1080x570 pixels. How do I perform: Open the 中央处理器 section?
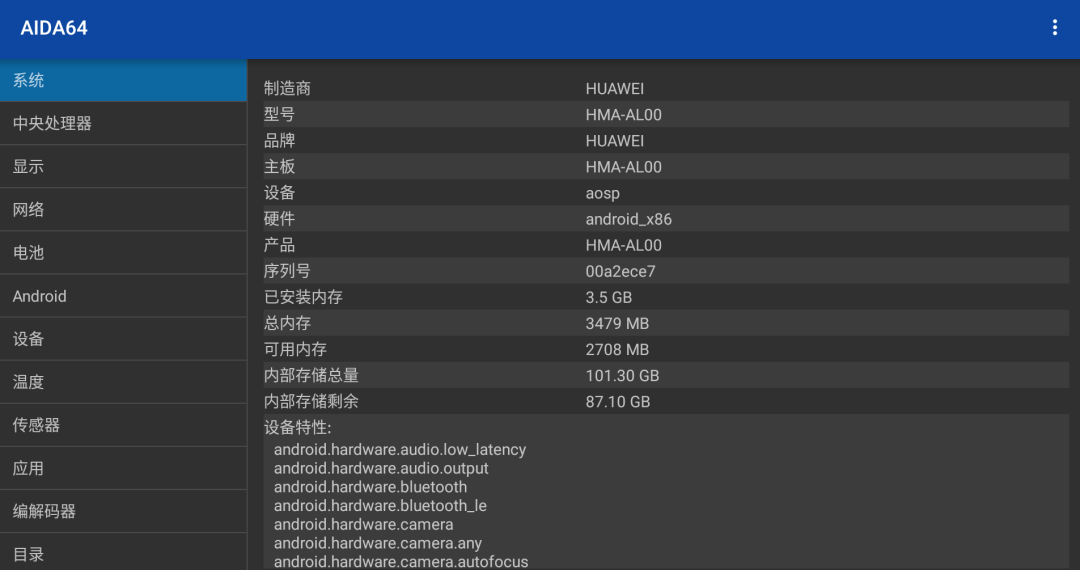coord(123,123)
